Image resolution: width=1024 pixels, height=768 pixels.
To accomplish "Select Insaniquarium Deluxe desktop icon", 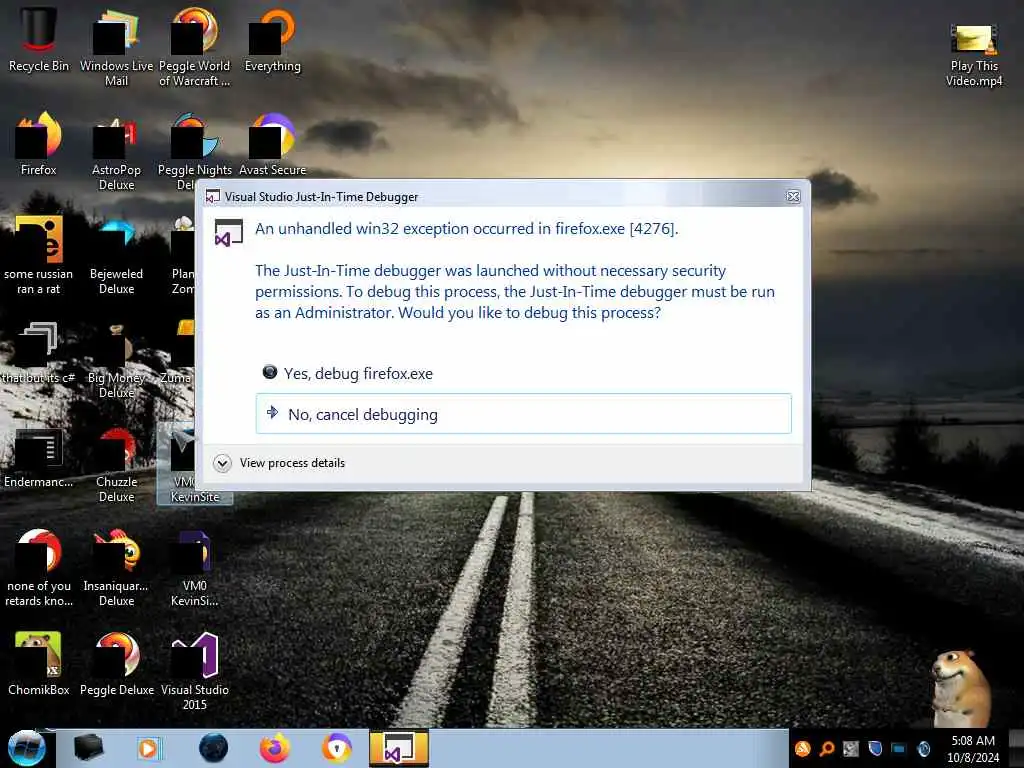I will pyautogui.click(x=116, y=568).
